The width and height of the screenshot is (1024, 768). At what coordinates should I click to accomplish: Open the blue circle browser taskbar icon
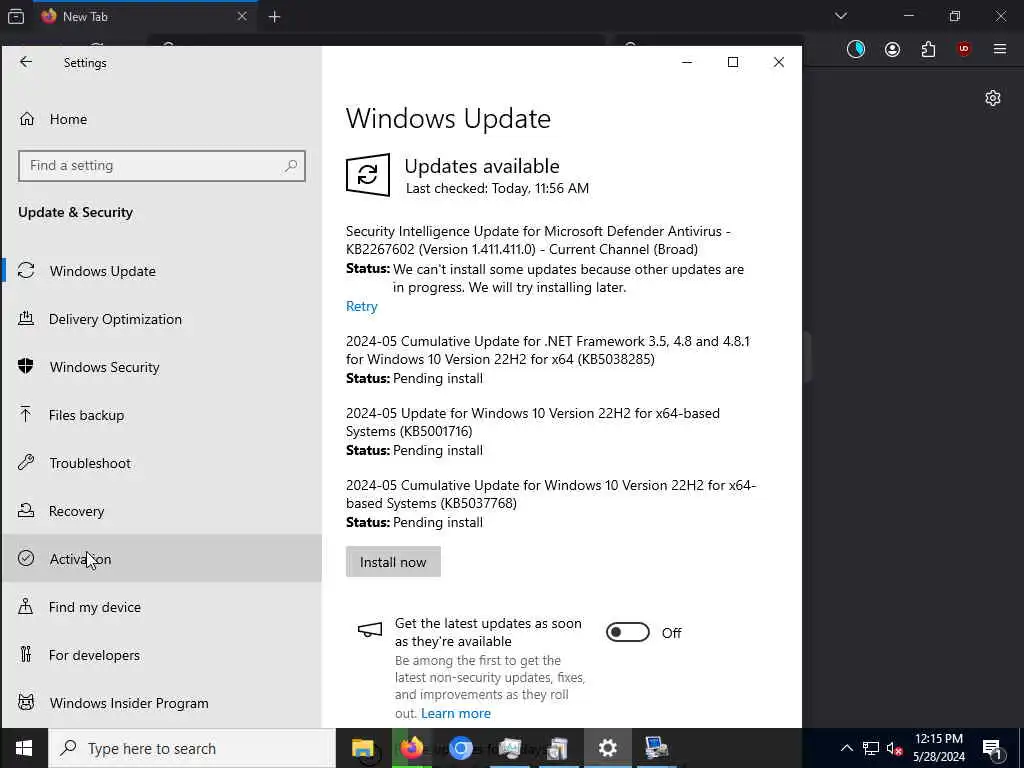pyautogui.click(x=460, y=748)
